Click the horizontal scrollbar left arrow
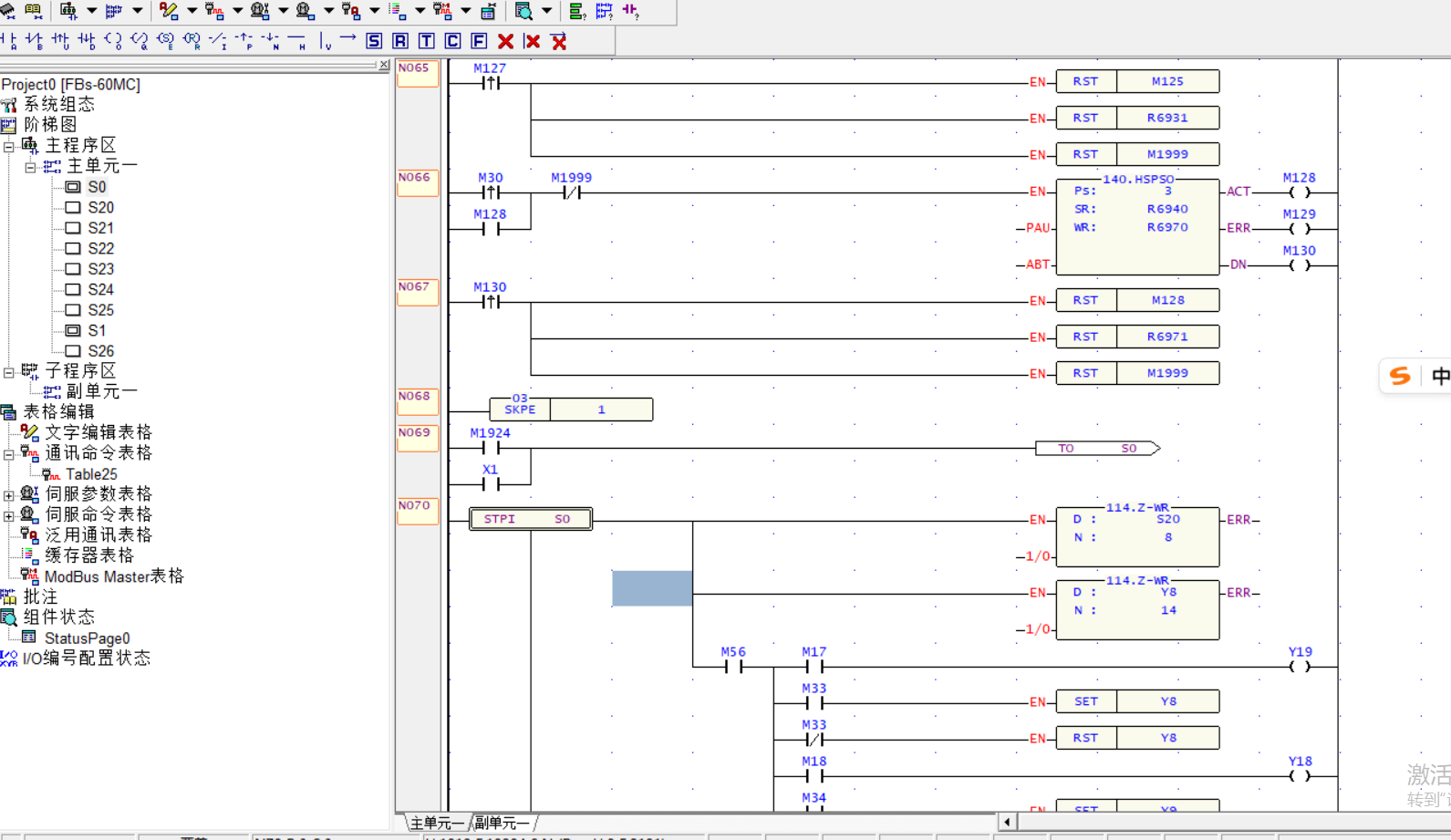 (x=1007, y=823)
